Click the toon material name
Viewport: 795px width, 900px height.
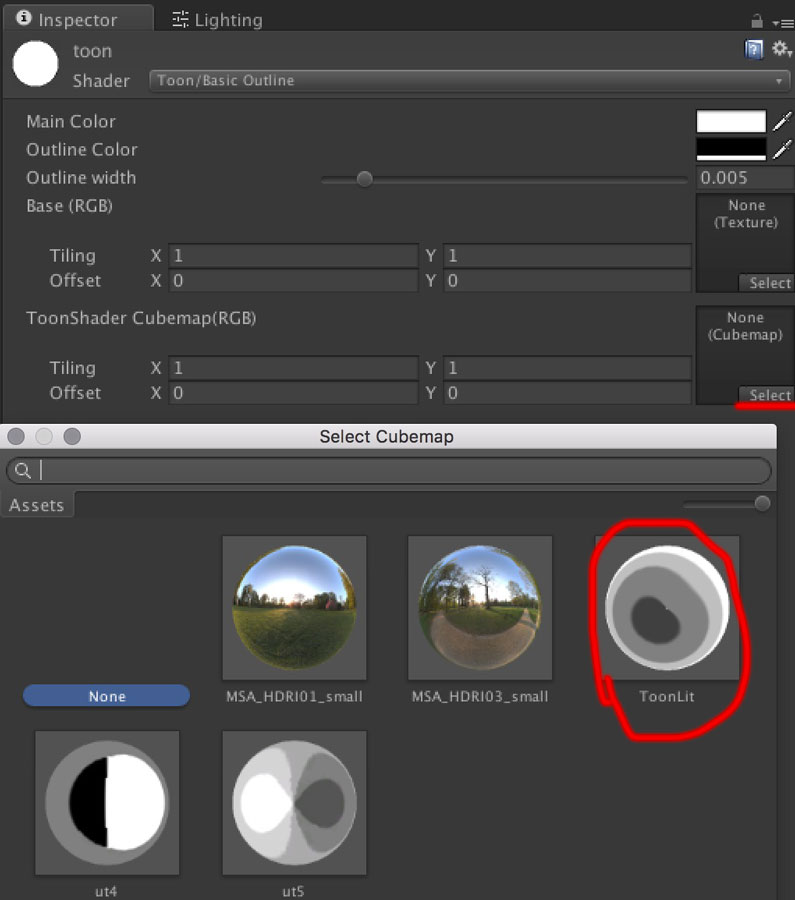click(x=92, y=51)
